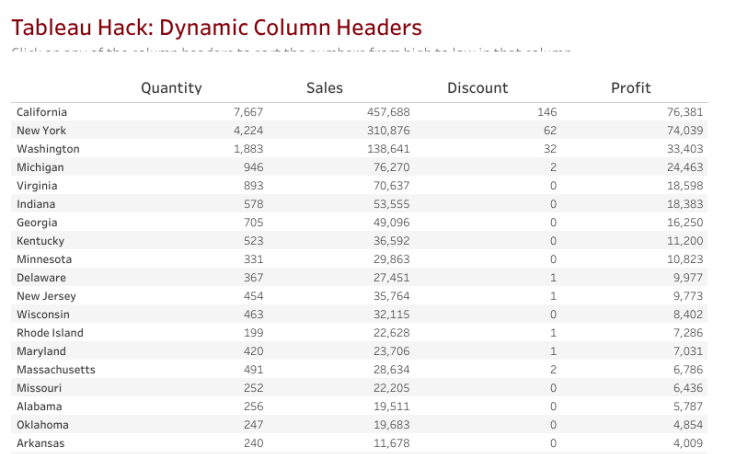Select the California row label
This screenshot has height=454, width=736.
coord(42,112)
